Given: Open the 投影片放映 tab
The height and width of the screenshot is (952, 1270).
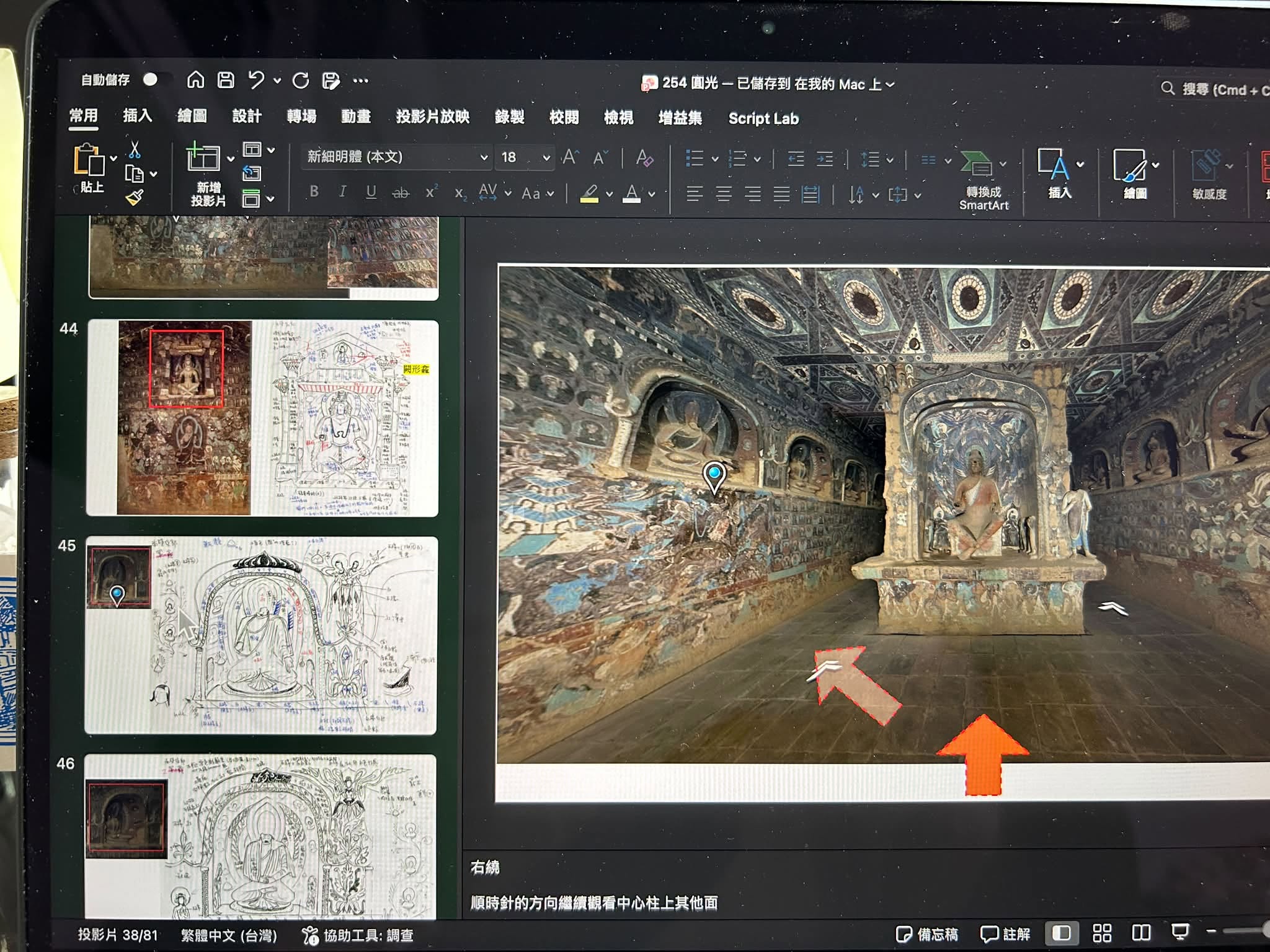Looking at the screenshot, I should (x=433, y=117).
